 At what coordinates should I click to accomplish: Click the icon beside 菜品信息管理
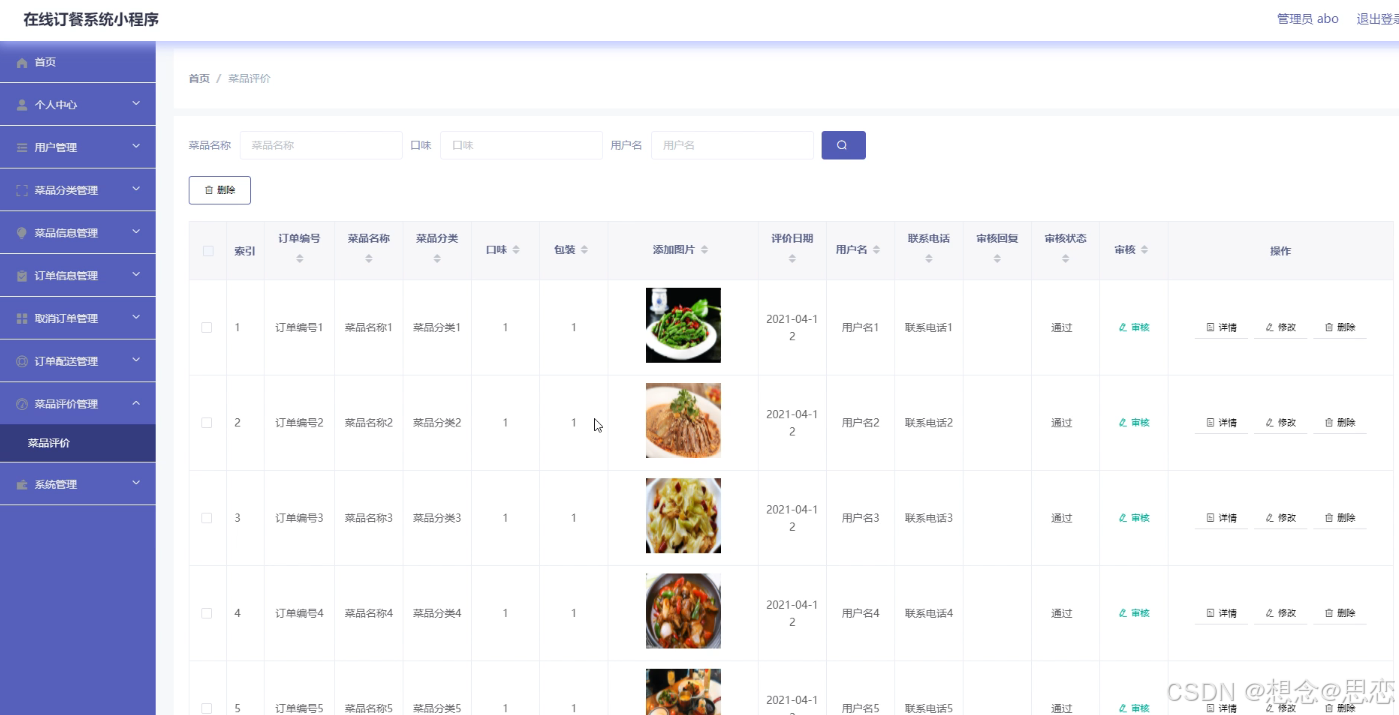pyautogui.click(x=22, y=233)
